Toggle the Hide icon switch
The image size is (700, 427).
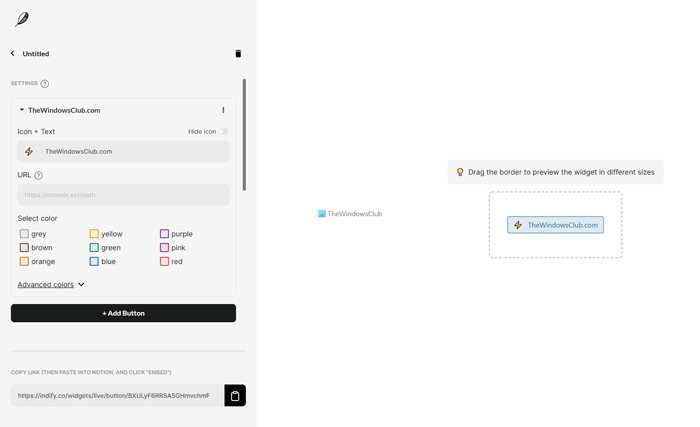tap(223, 131)
